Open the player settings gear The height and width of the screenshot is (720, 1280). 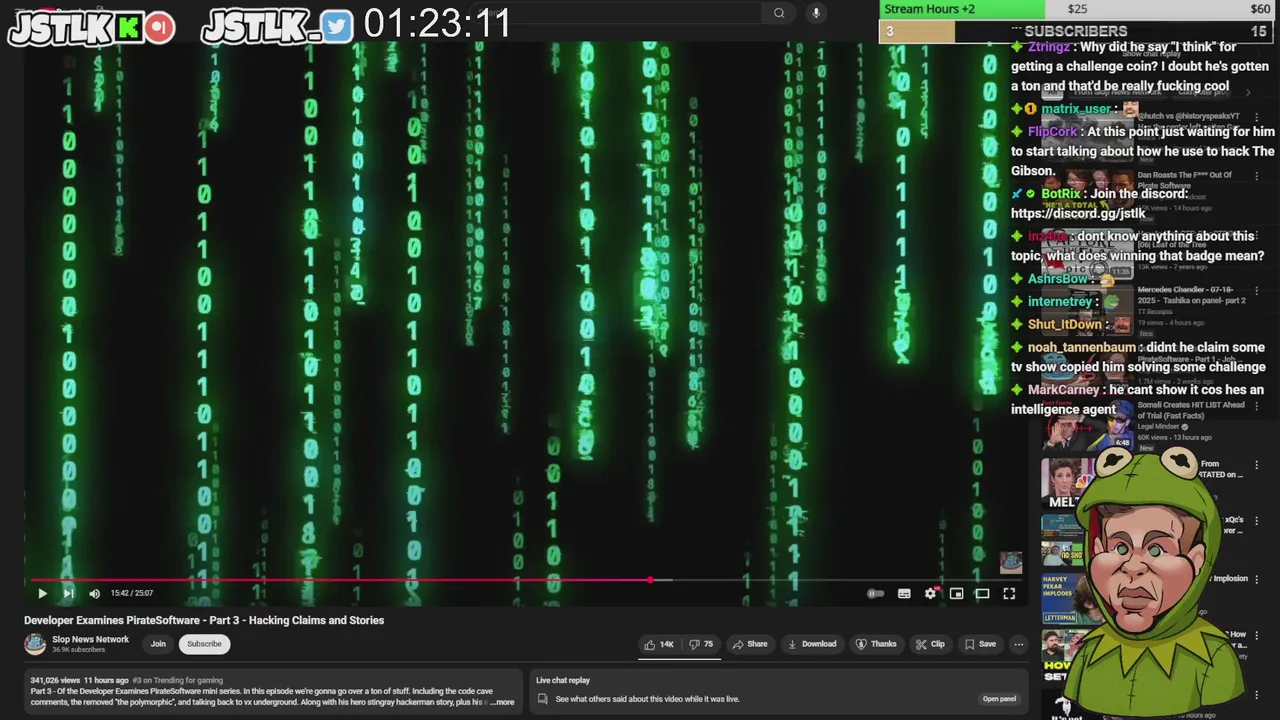point(930,593)
